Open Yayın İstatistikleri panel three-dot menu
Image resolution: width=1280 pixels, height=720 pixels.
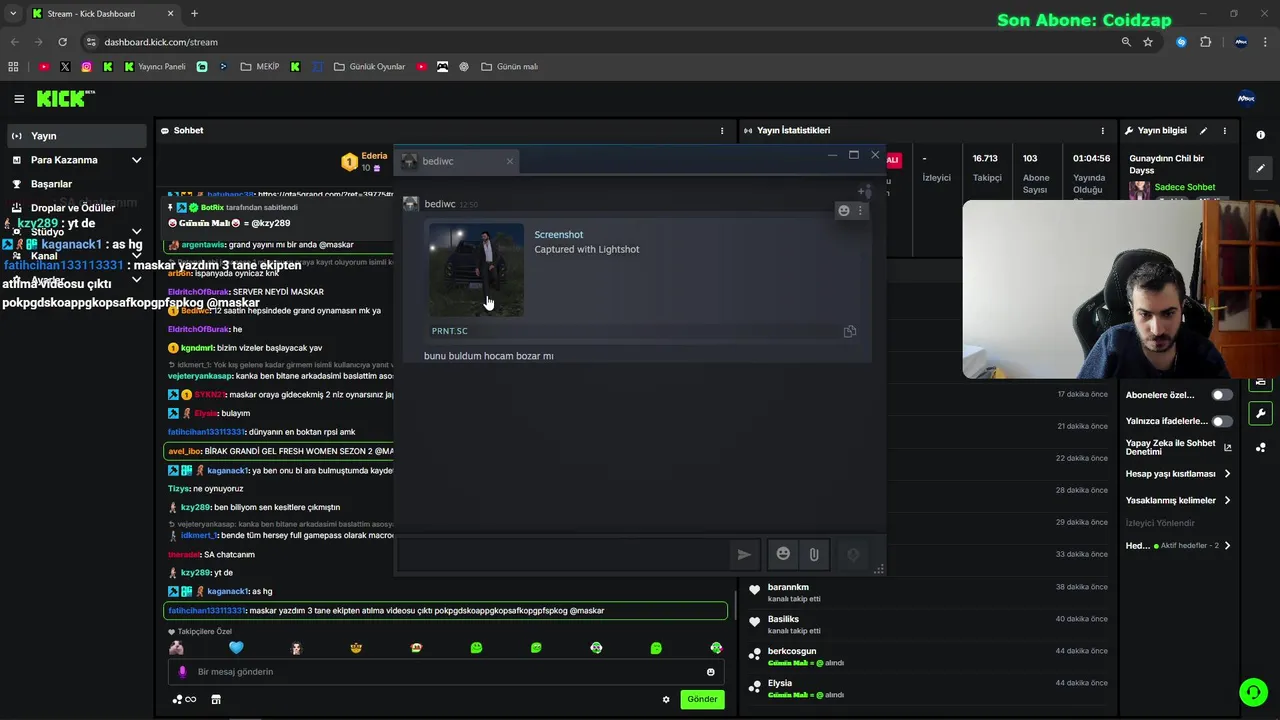1103,131
